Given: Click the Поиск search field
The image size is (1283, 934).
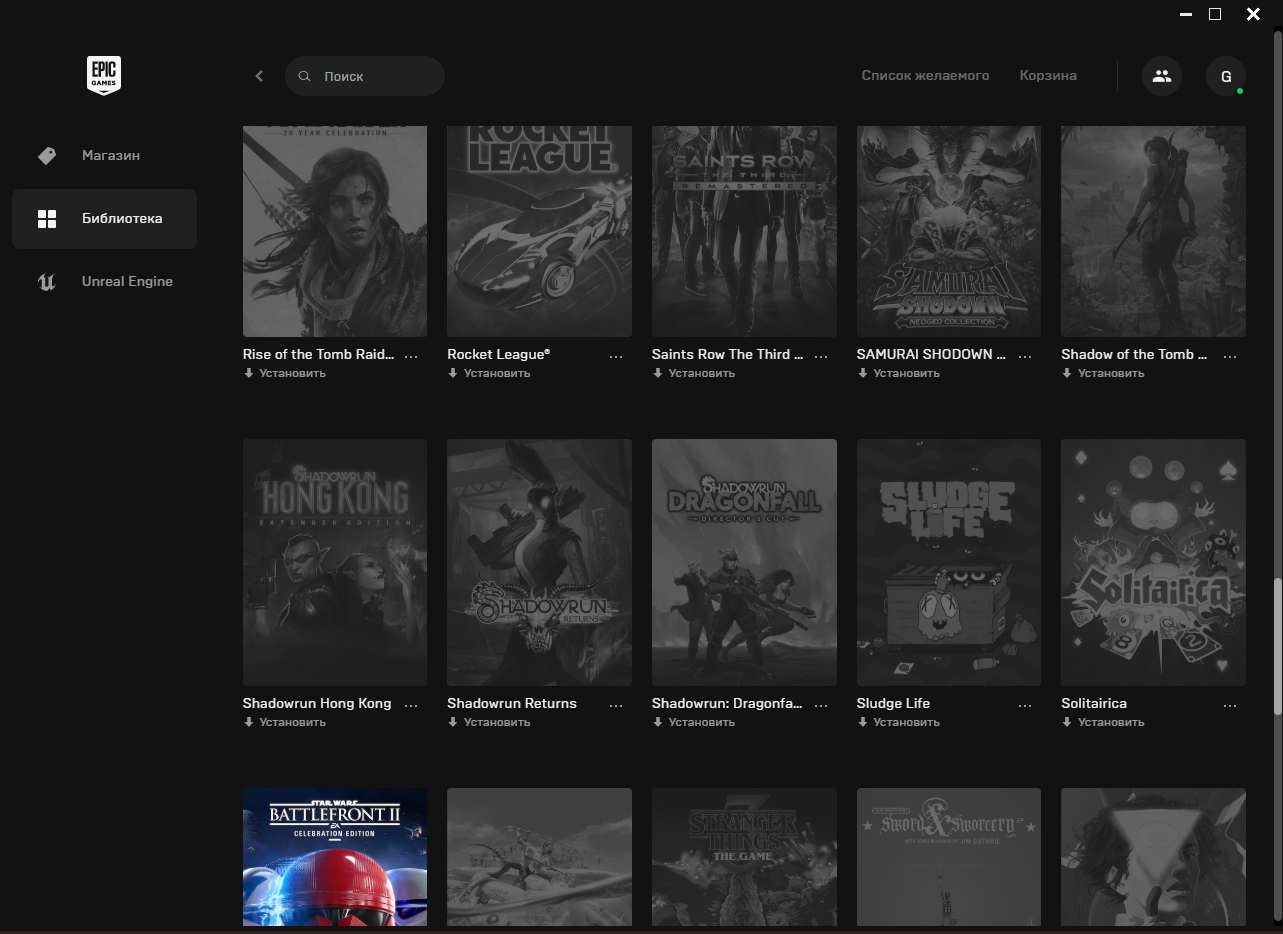Looking at the screenshot, I should [x=365, y=76].
